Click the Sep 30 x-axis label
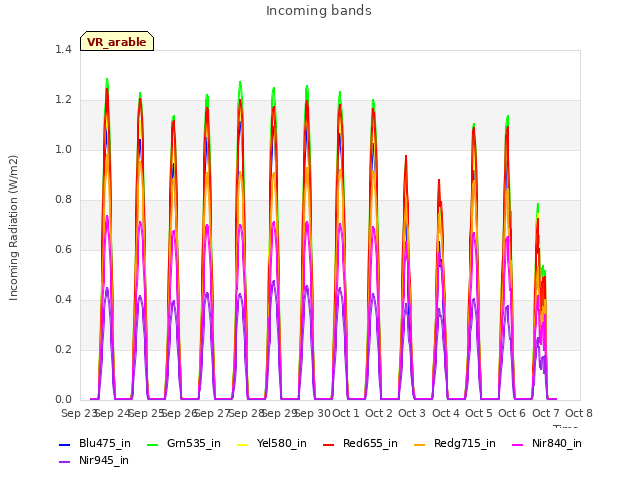Screen dimensions: 640x480 [x=313, y=413]
